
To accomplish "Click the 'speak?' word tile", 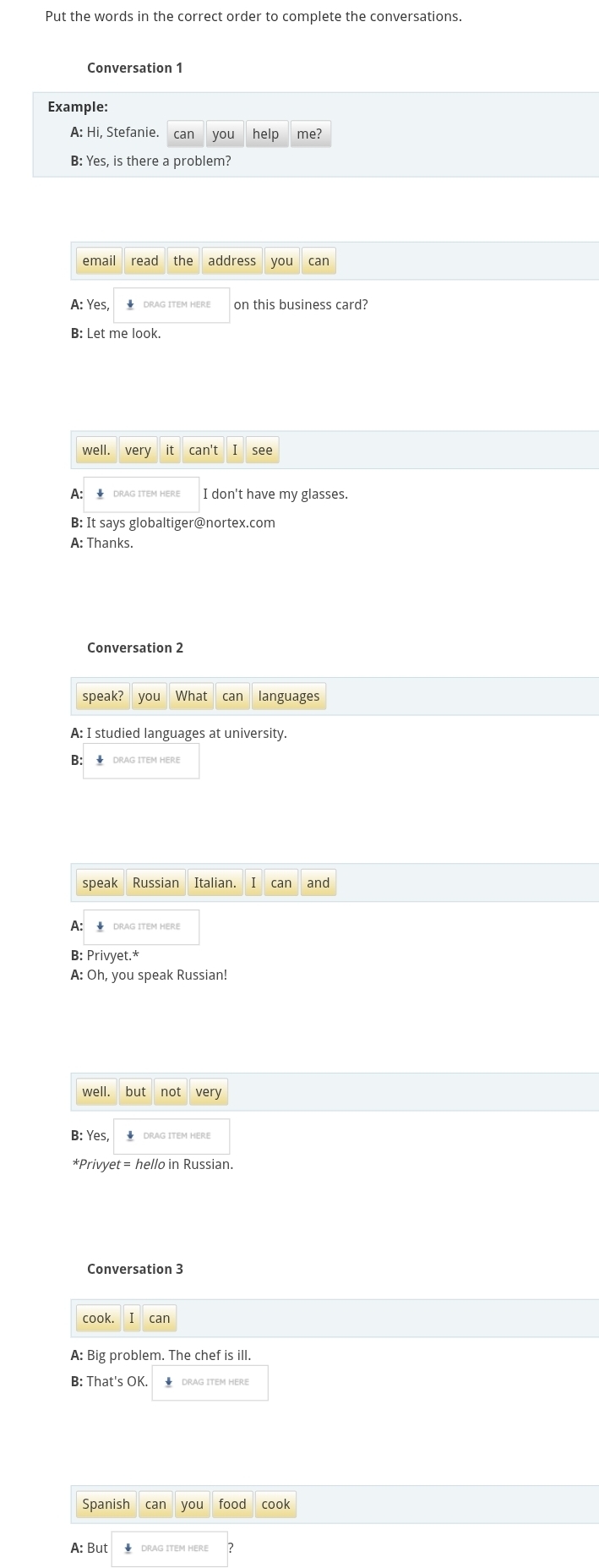I will pos(103,697).
